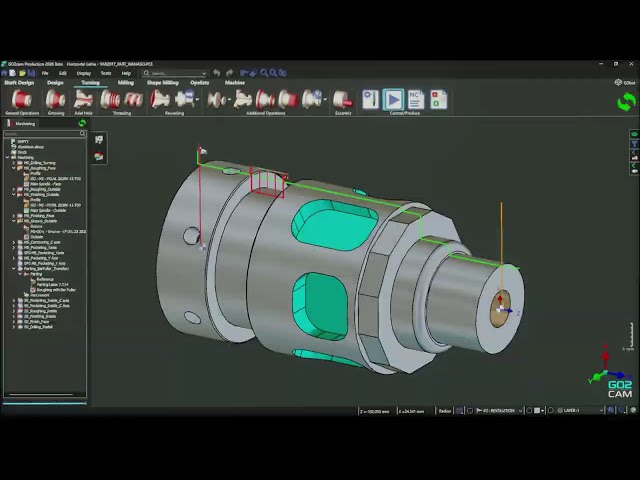Viewport: 640px width, 480px height.
Task: Open the machining settings tool icon
Action: pos(371,99)
